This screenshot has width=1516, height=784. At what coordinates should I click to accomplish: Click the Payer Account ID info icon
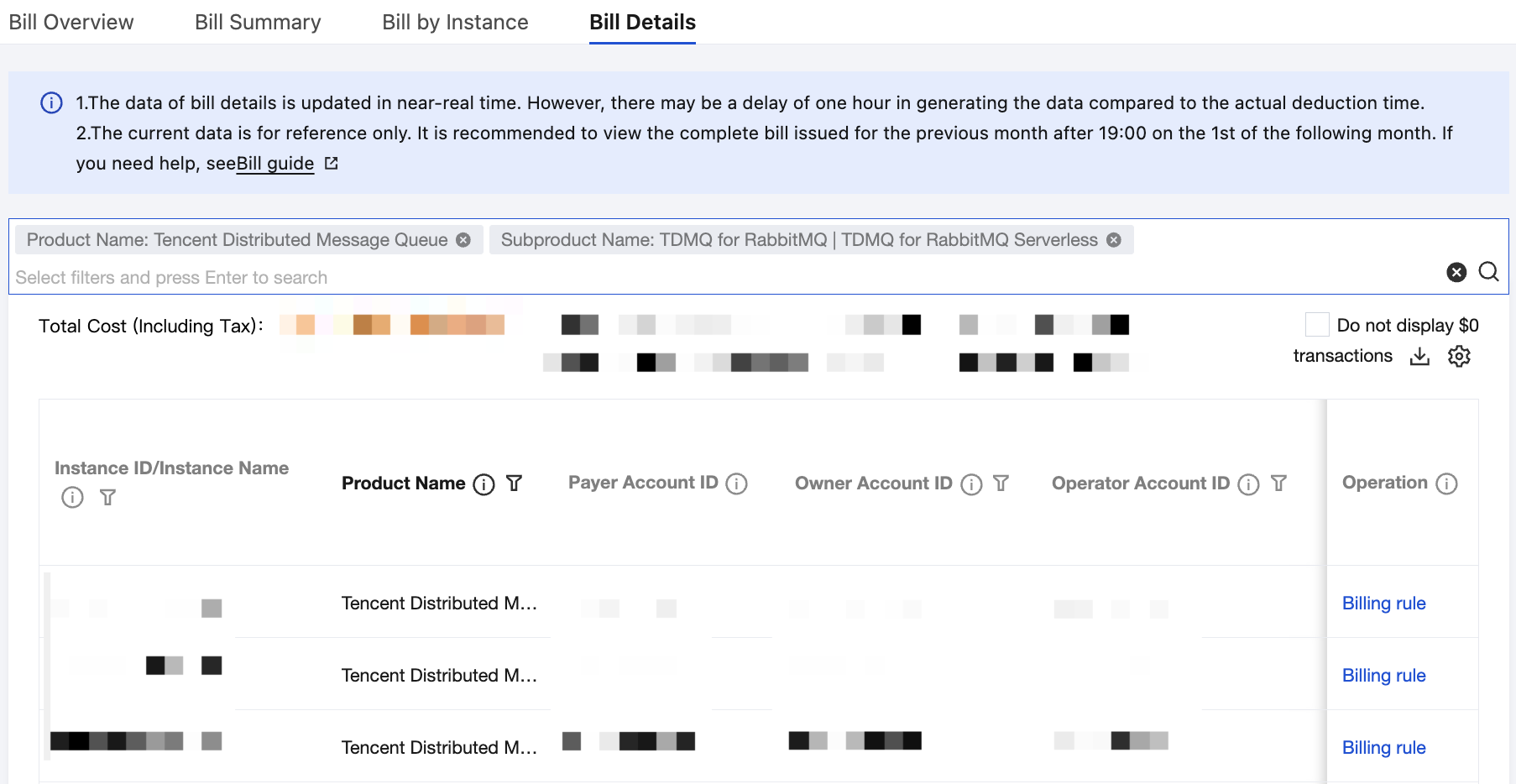tap(737, 484)
